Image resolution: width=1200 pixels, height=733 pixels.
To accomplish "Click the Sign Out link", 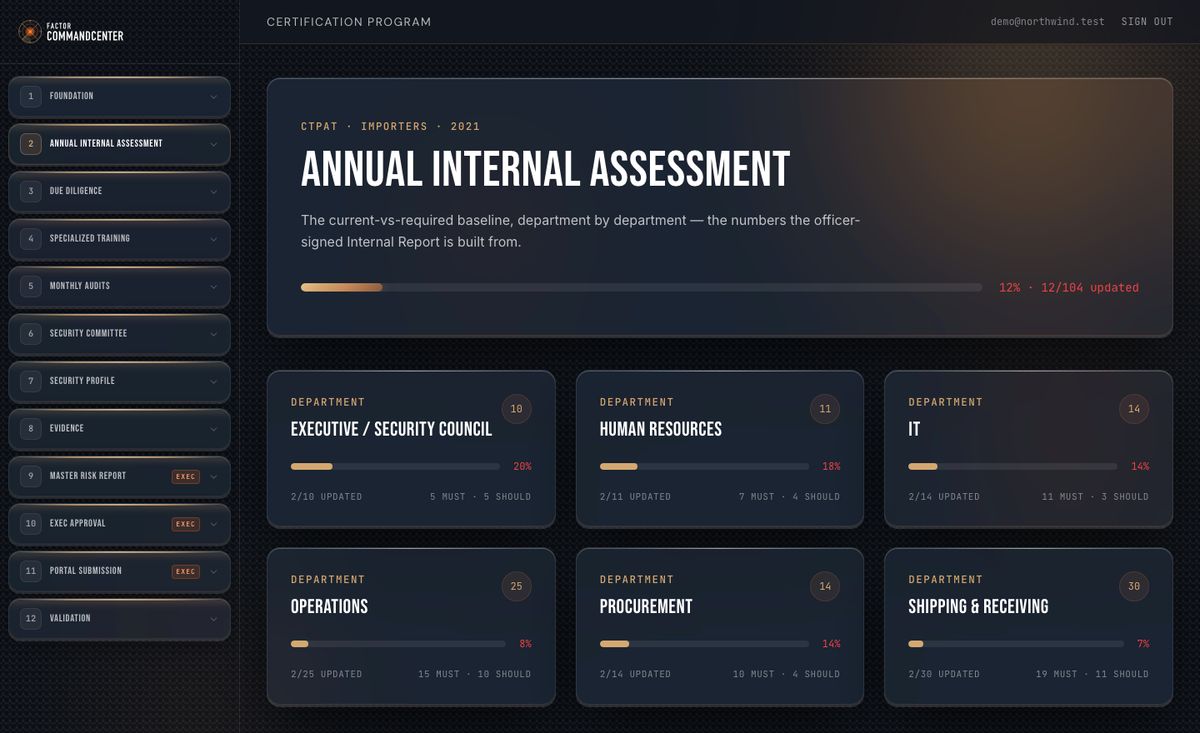I will click(x=1147, y=22).
